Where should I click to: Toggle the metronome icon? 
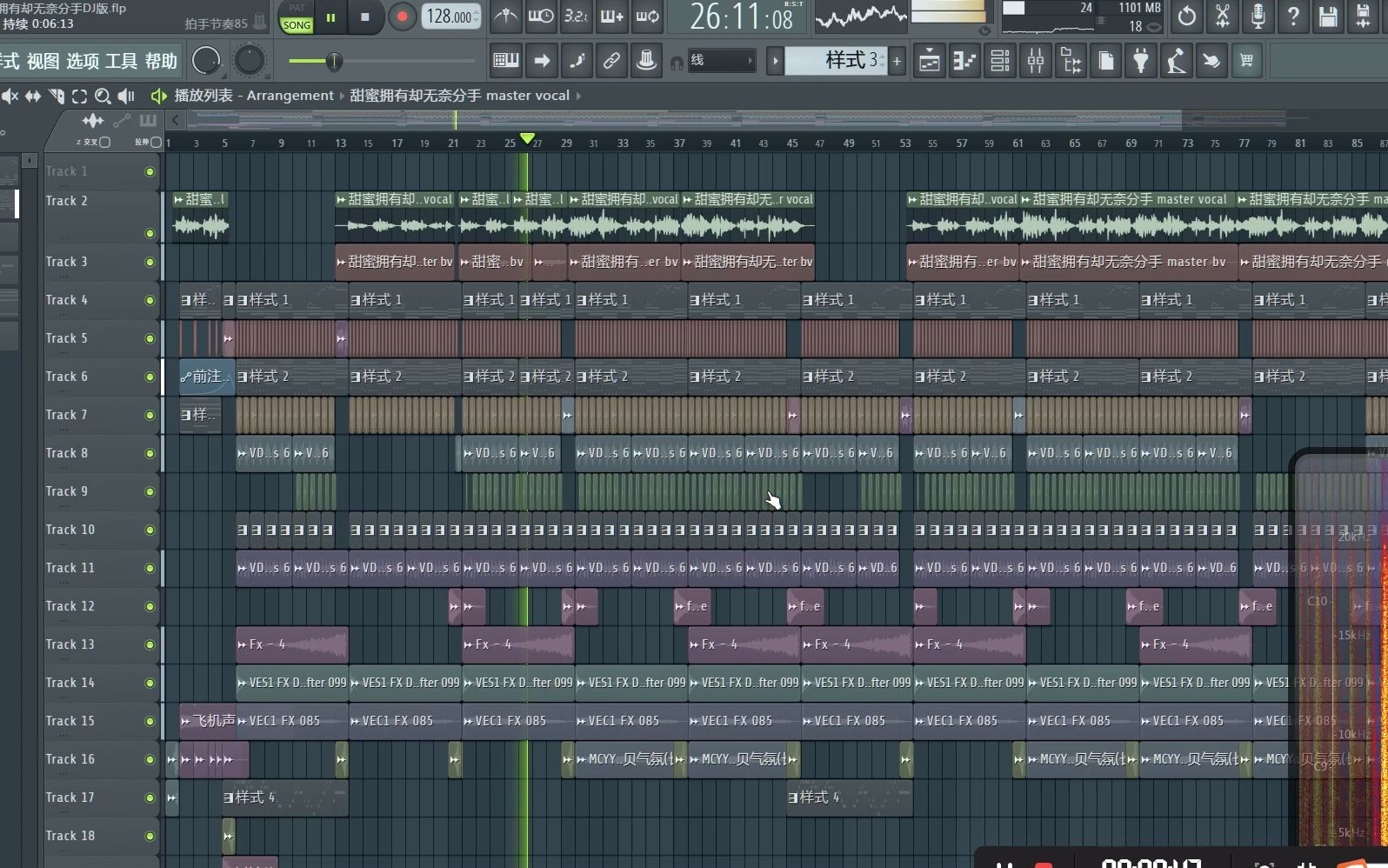[x=505, y=17]
